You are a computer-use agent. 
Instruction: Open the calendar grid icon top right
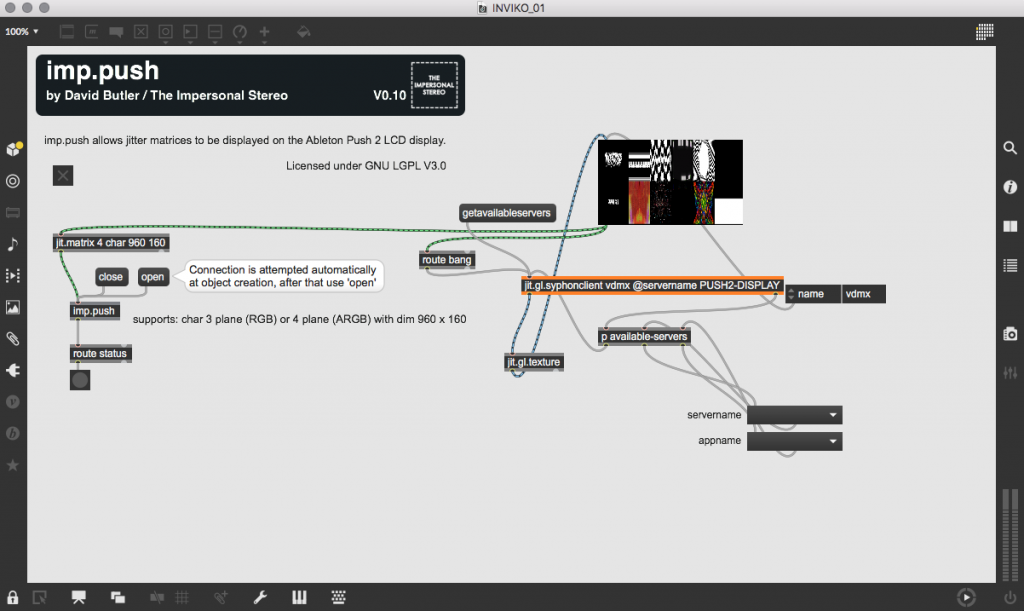(985, 31)
